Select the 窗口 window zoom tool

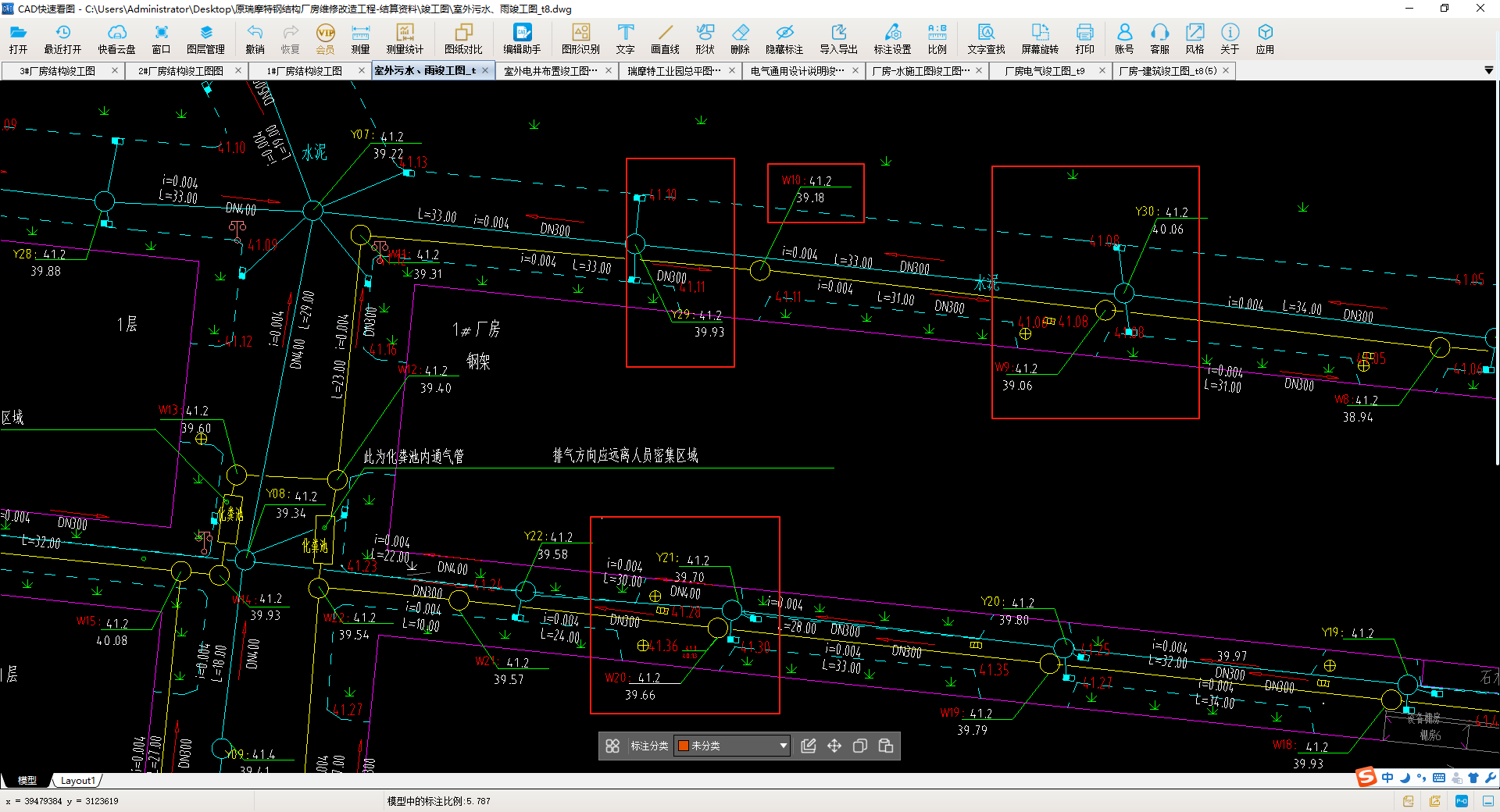pos(161,37)
